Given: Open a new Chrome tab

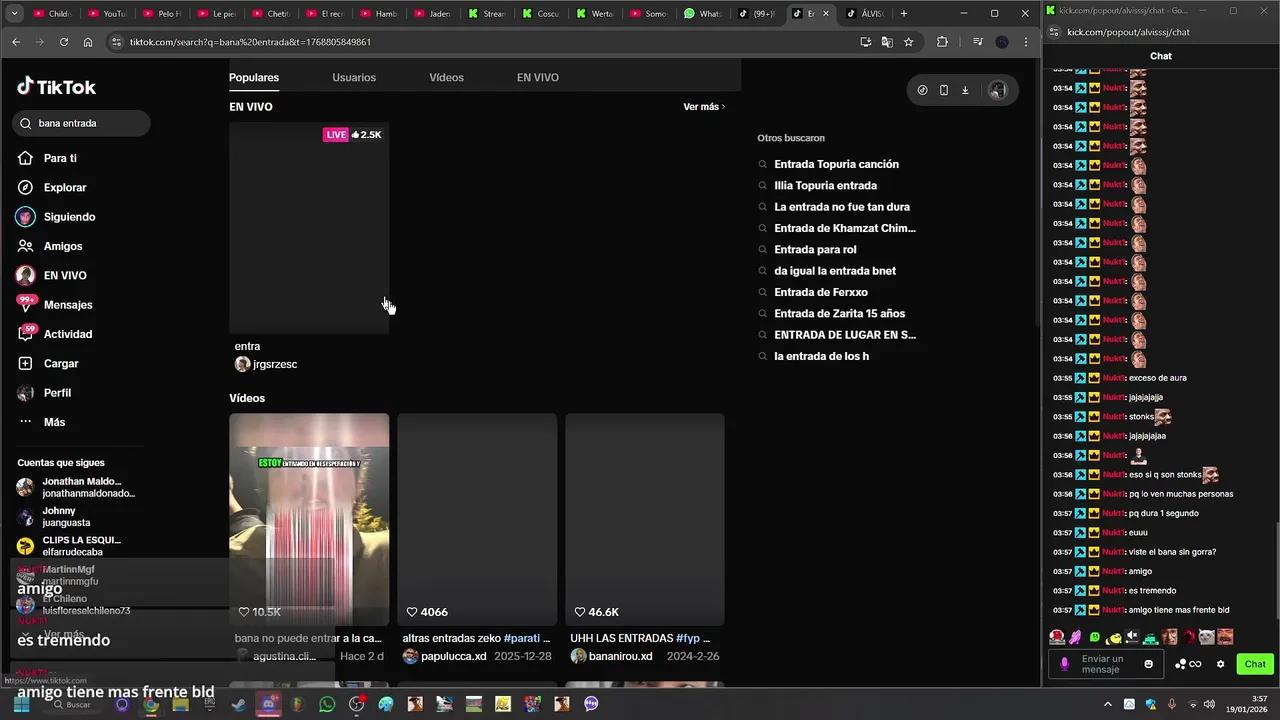Looking at the screenshot, I should [904, 13].
